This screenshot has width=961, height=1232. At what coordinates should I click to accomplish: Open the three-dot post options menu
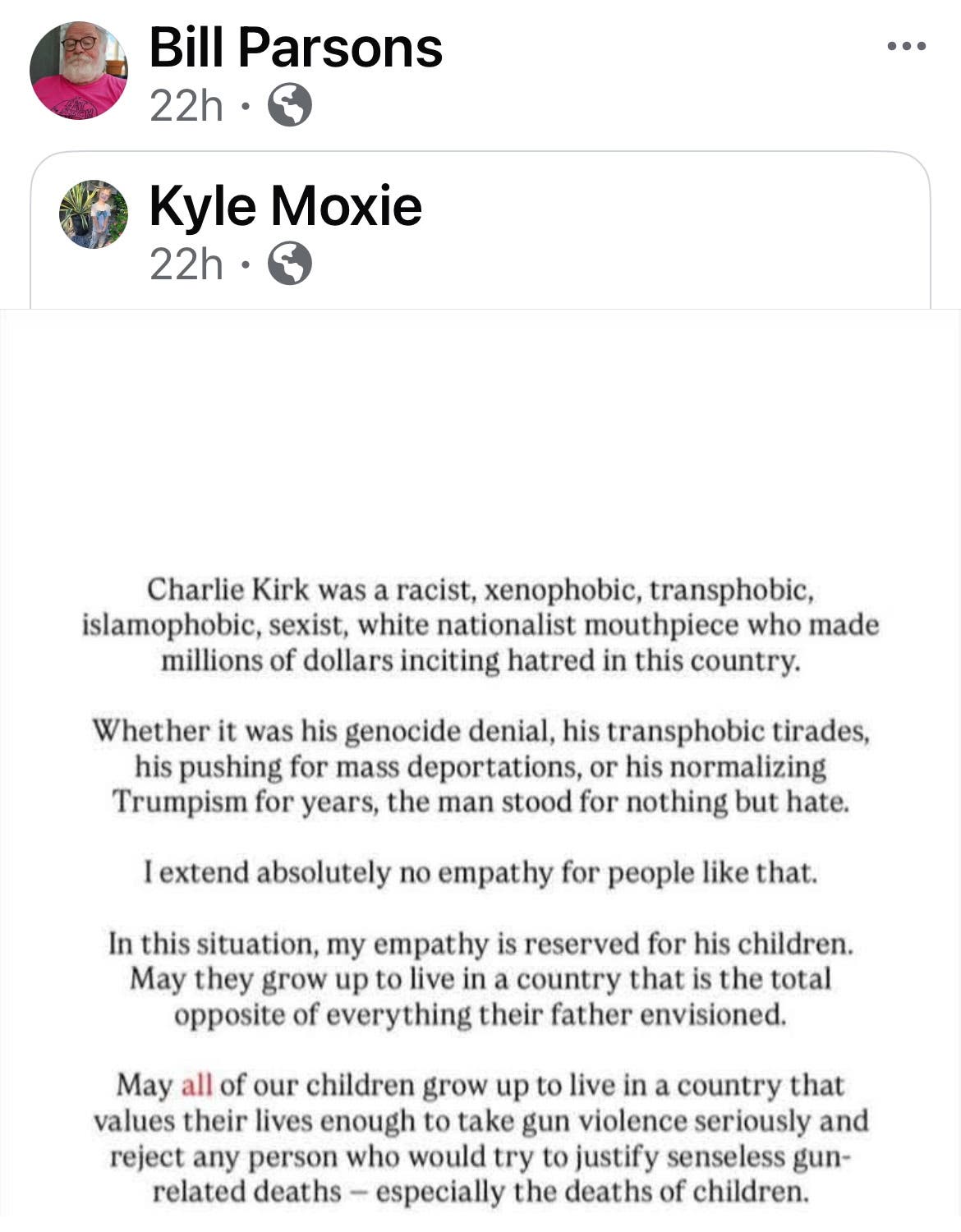[907, 46]
